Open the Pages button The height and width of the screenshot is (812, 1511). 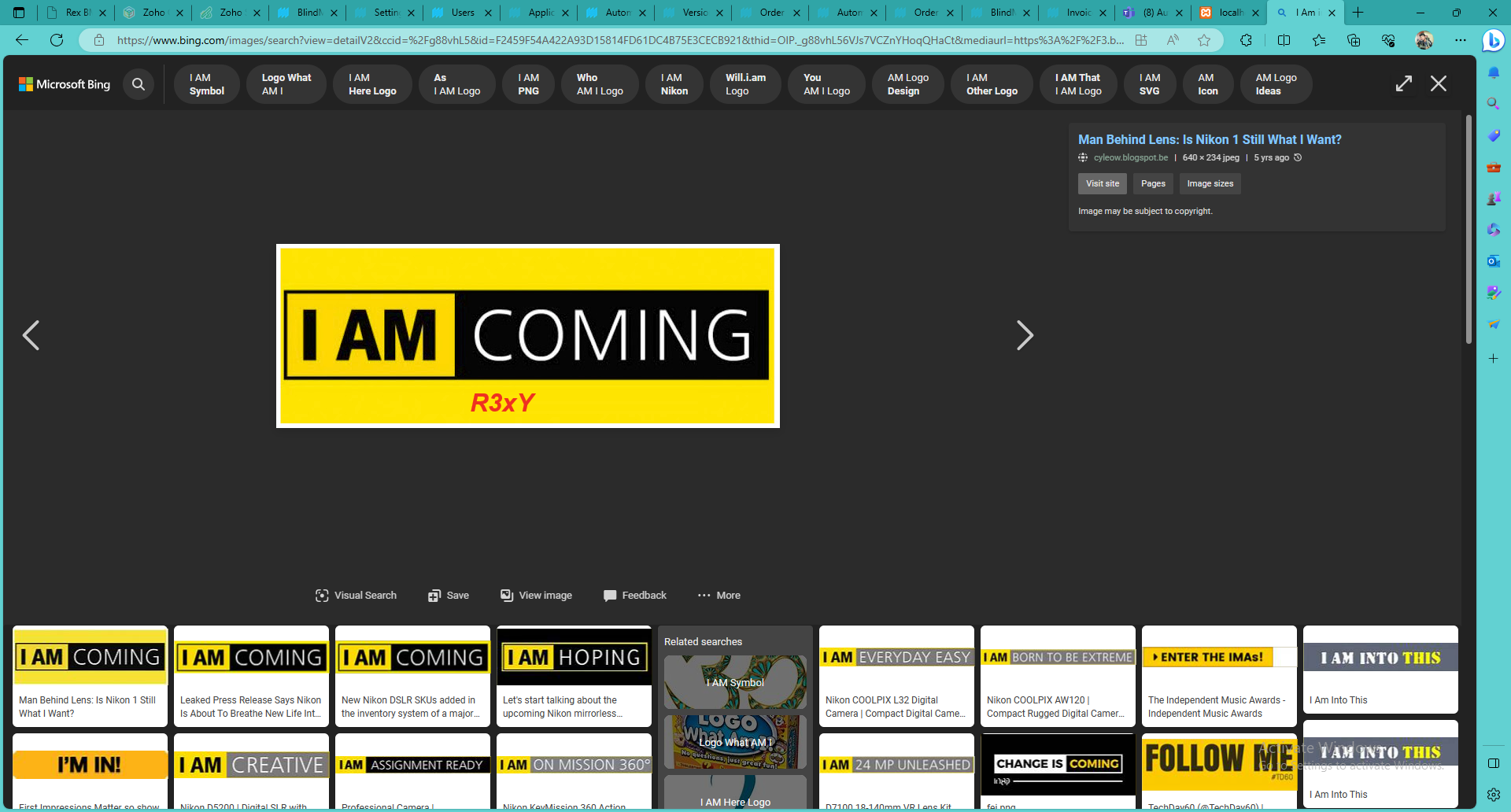click(x=1153, y=184)
